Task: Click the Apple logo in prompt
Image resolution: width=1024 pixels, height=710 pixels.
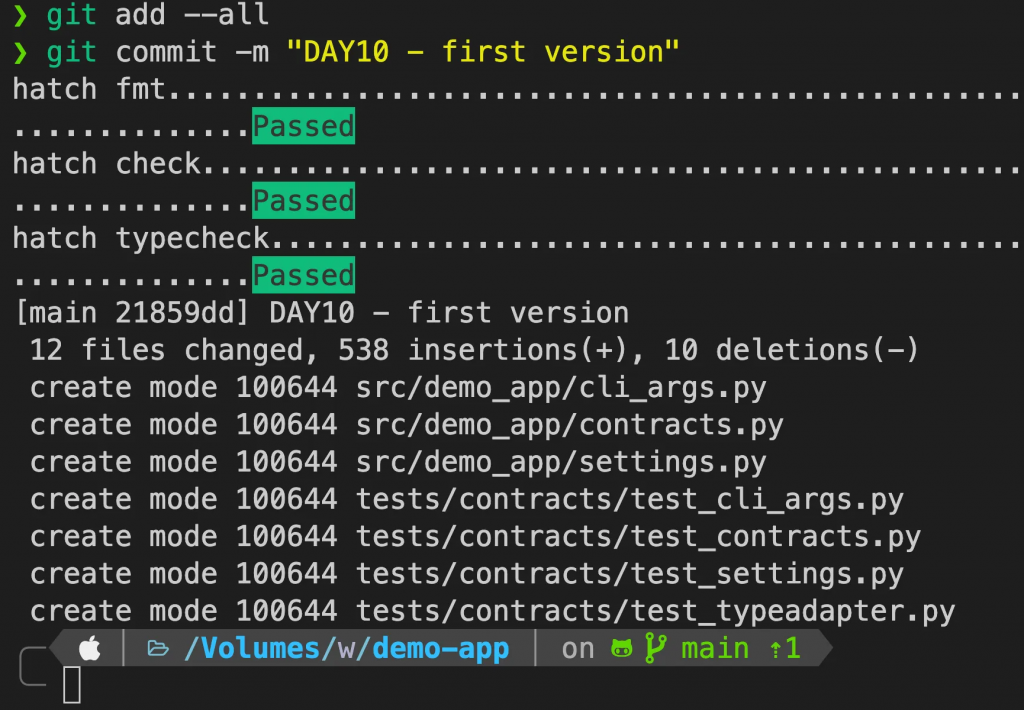Action: coord(89,649)
